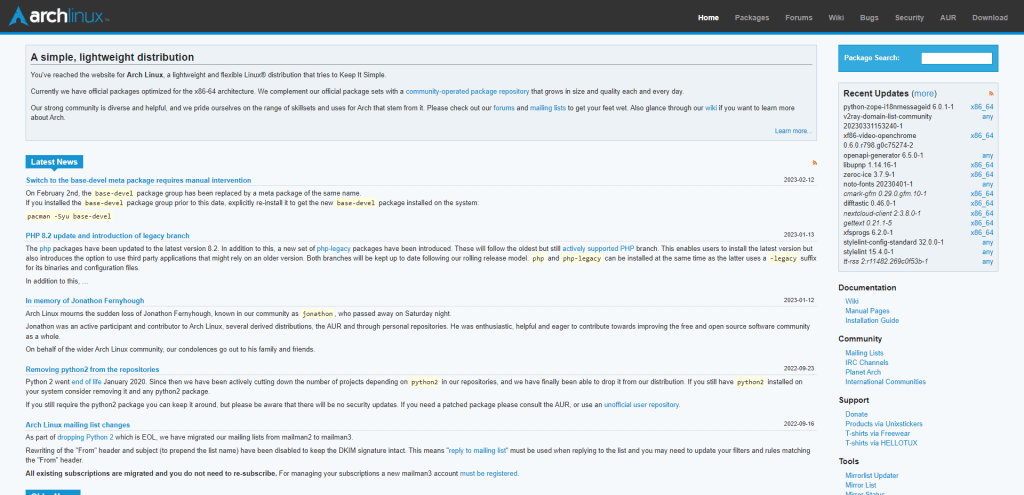
Task: Open Manual Pages link
Action: click(867, 311)
